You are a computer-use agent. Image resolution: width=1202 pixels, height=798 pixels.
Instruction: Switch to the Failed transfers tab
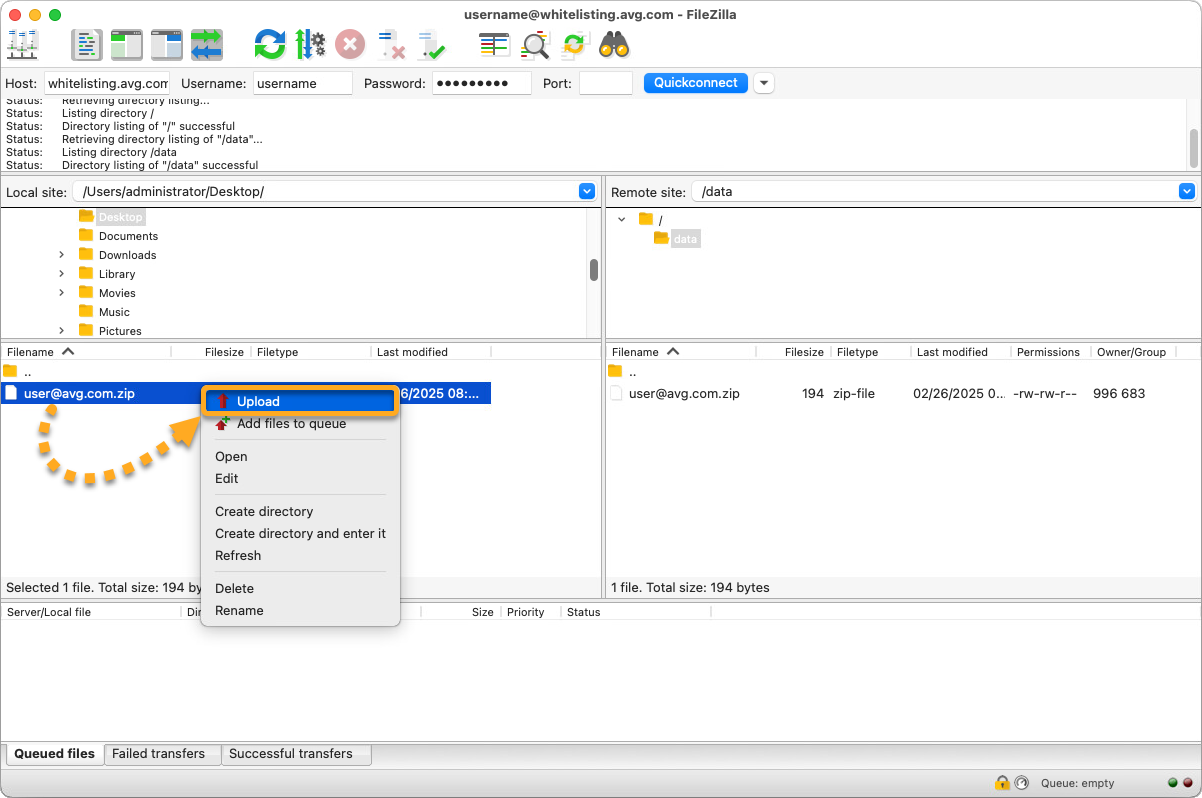tap(158, 754)
